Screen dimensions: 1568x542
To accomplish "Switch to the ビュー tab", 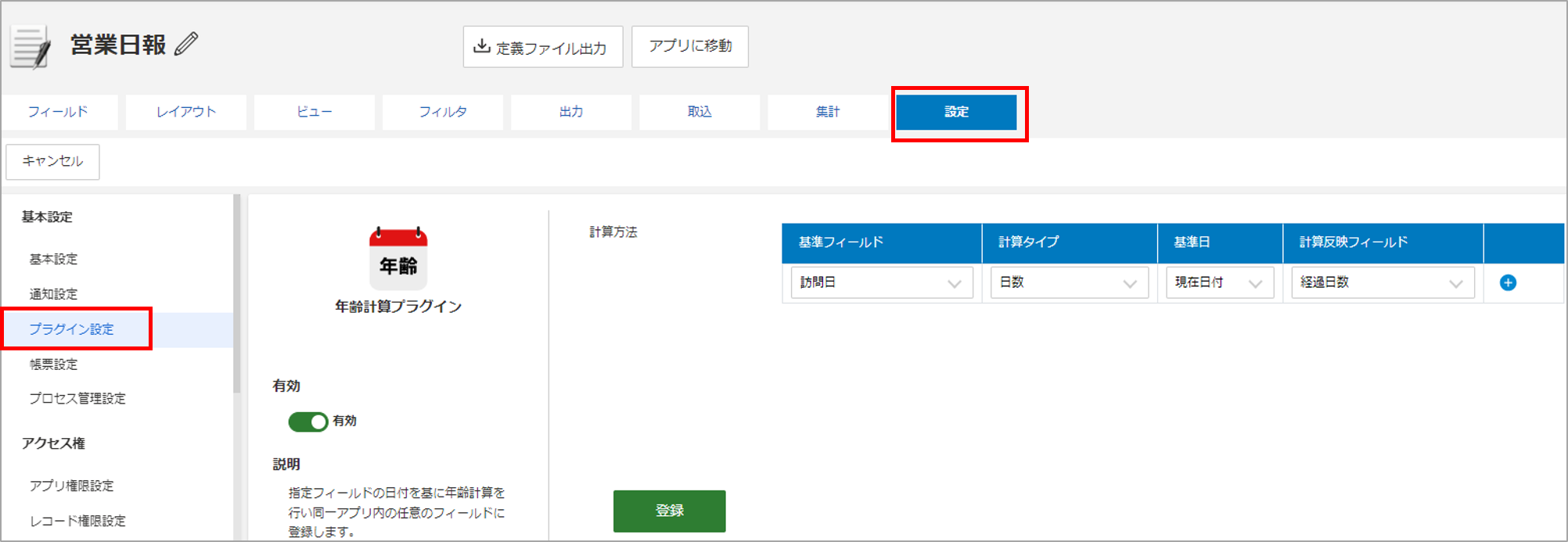I will [x=315, y=112].
